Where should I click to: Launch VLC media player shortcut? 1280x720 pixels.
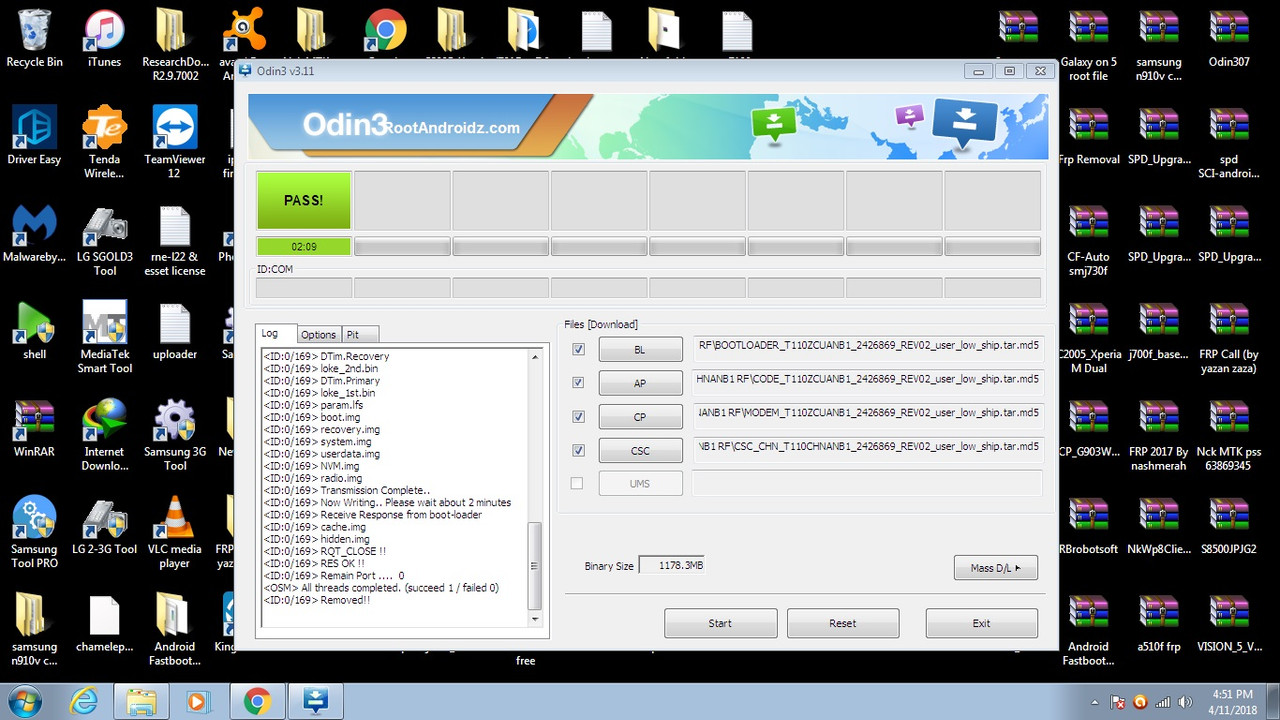pos(174,532)
